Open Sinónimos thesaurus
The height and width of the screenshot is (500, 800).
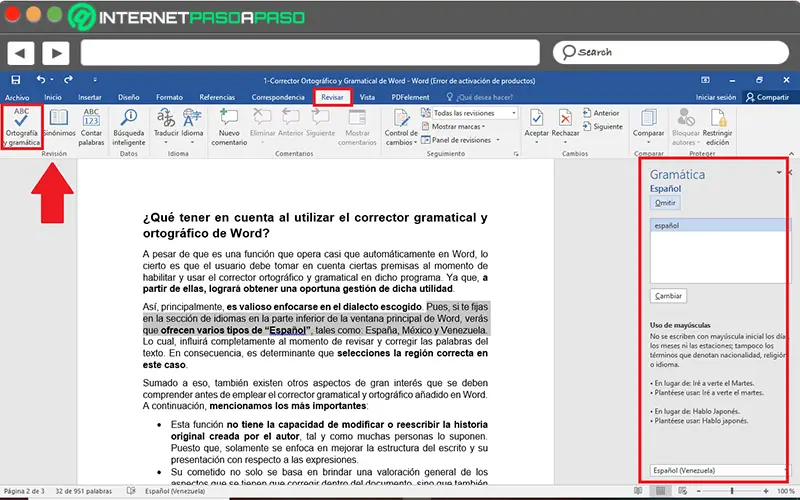pyautogui.click(x=59, y=123)
